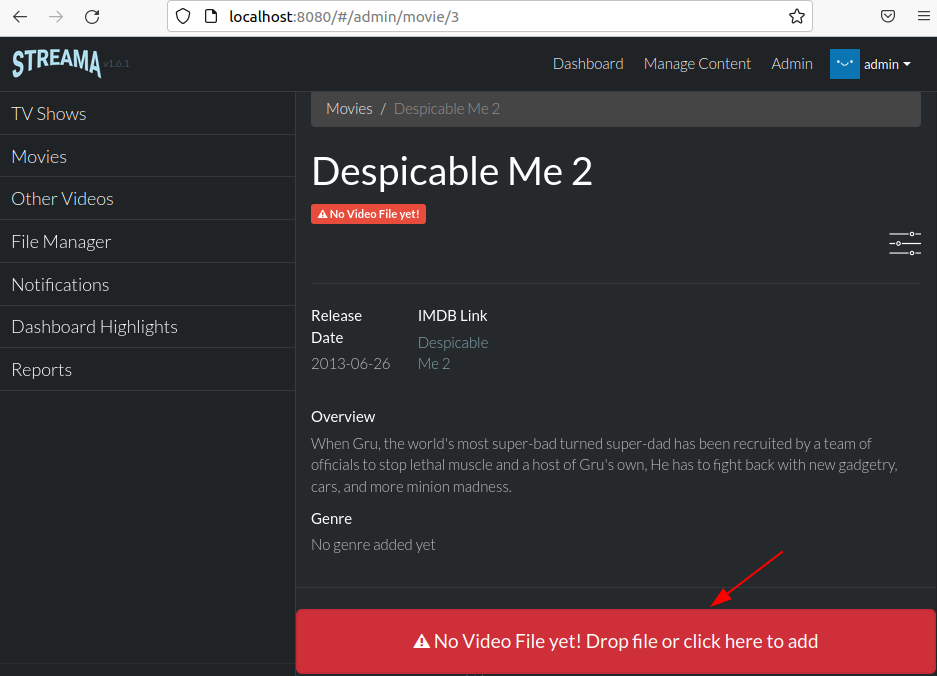Screen dimensions: 937x676
Task: Click the Genre heading
Action: [331, 518]
